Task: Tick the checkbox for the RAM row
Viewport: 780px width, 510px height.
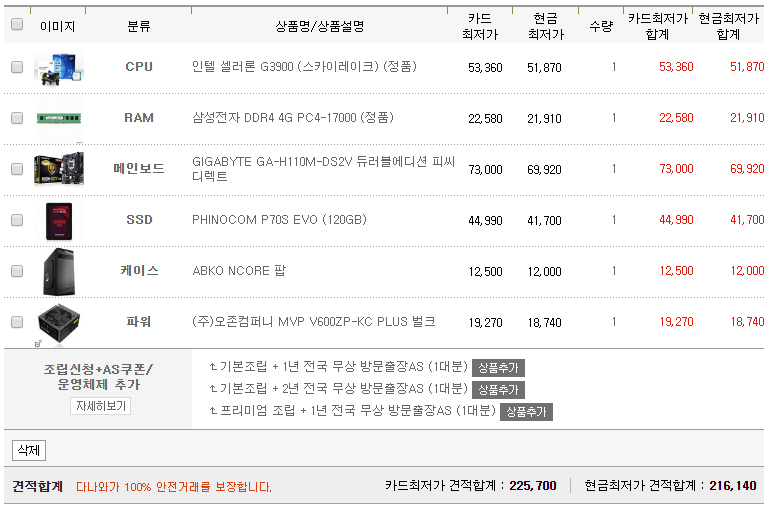Action: [17, 118]
